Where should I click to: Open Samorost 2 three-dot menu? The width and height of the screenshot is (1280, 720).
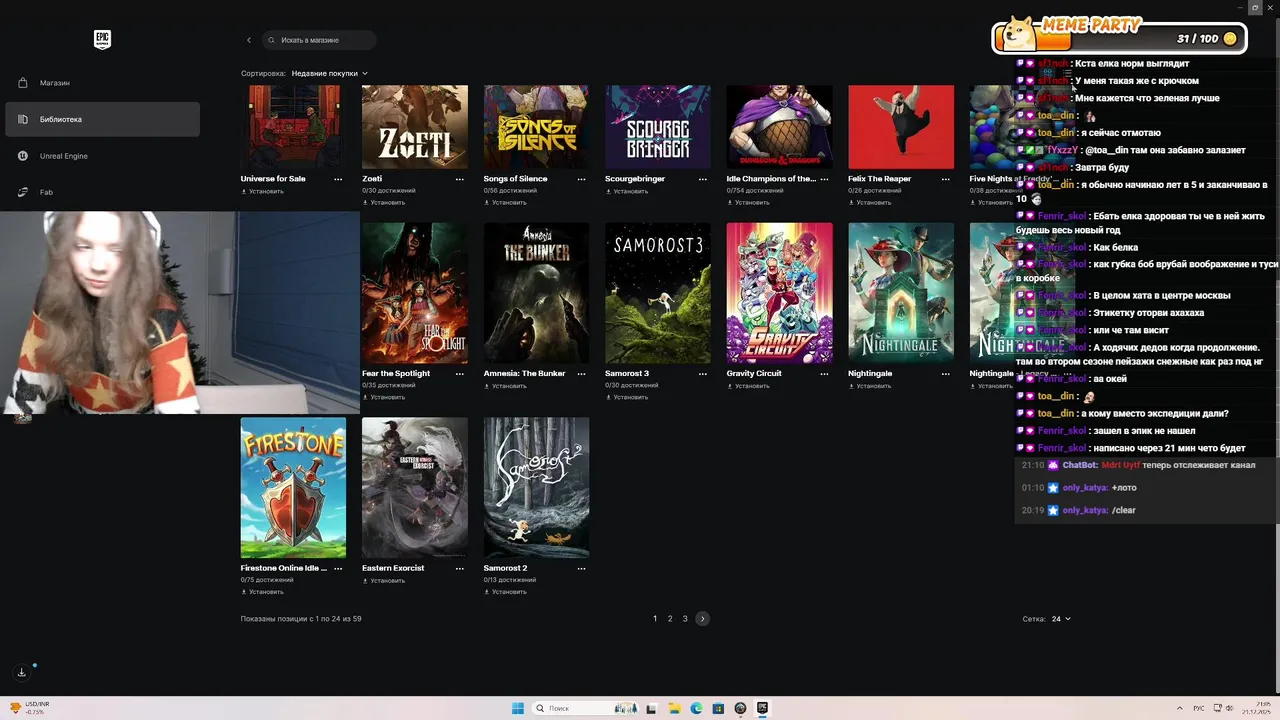click(581, 568)
